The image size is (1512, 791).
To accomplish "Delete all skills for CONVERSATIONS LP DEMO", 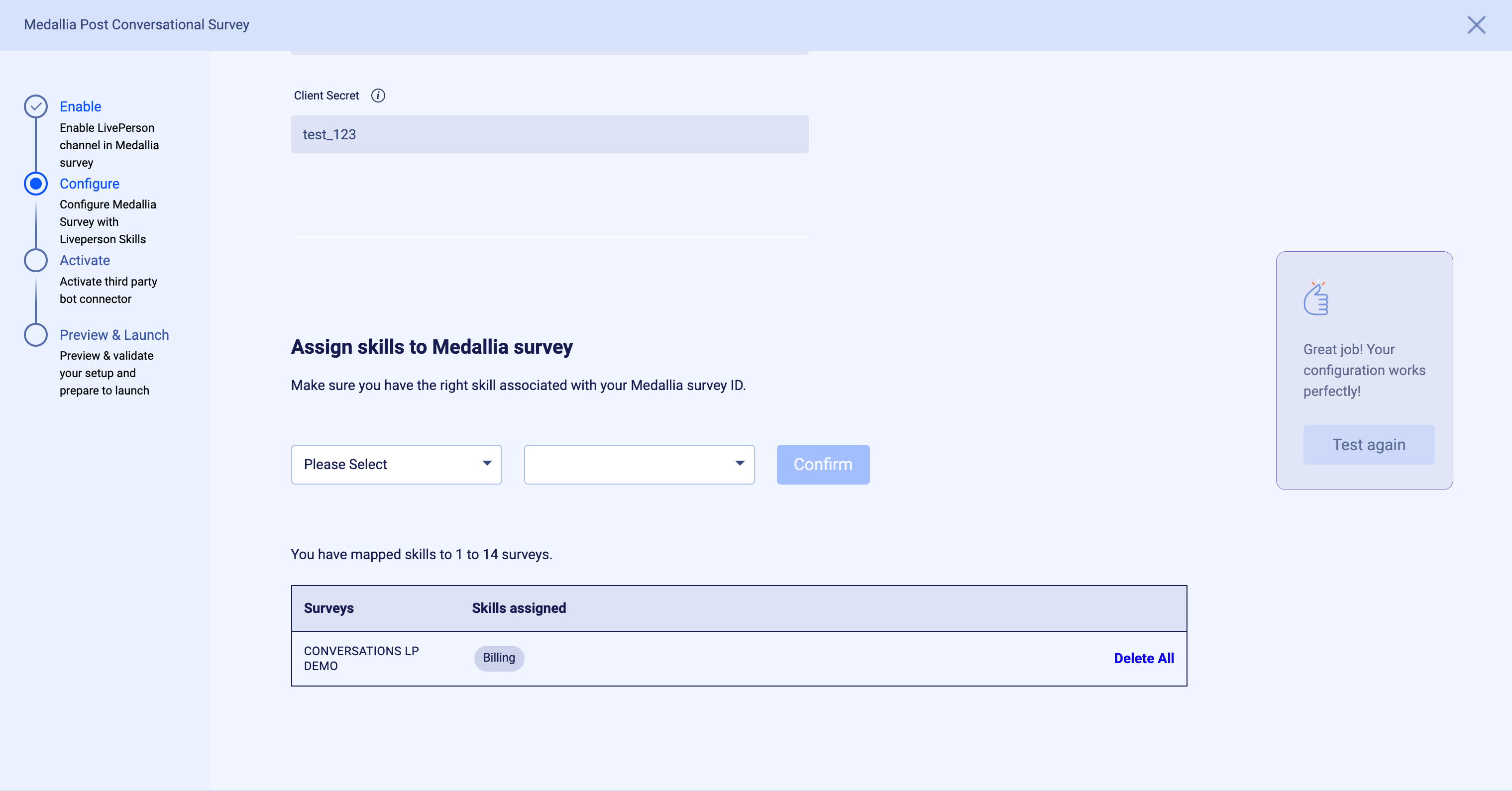I will tap(1144, 658).
